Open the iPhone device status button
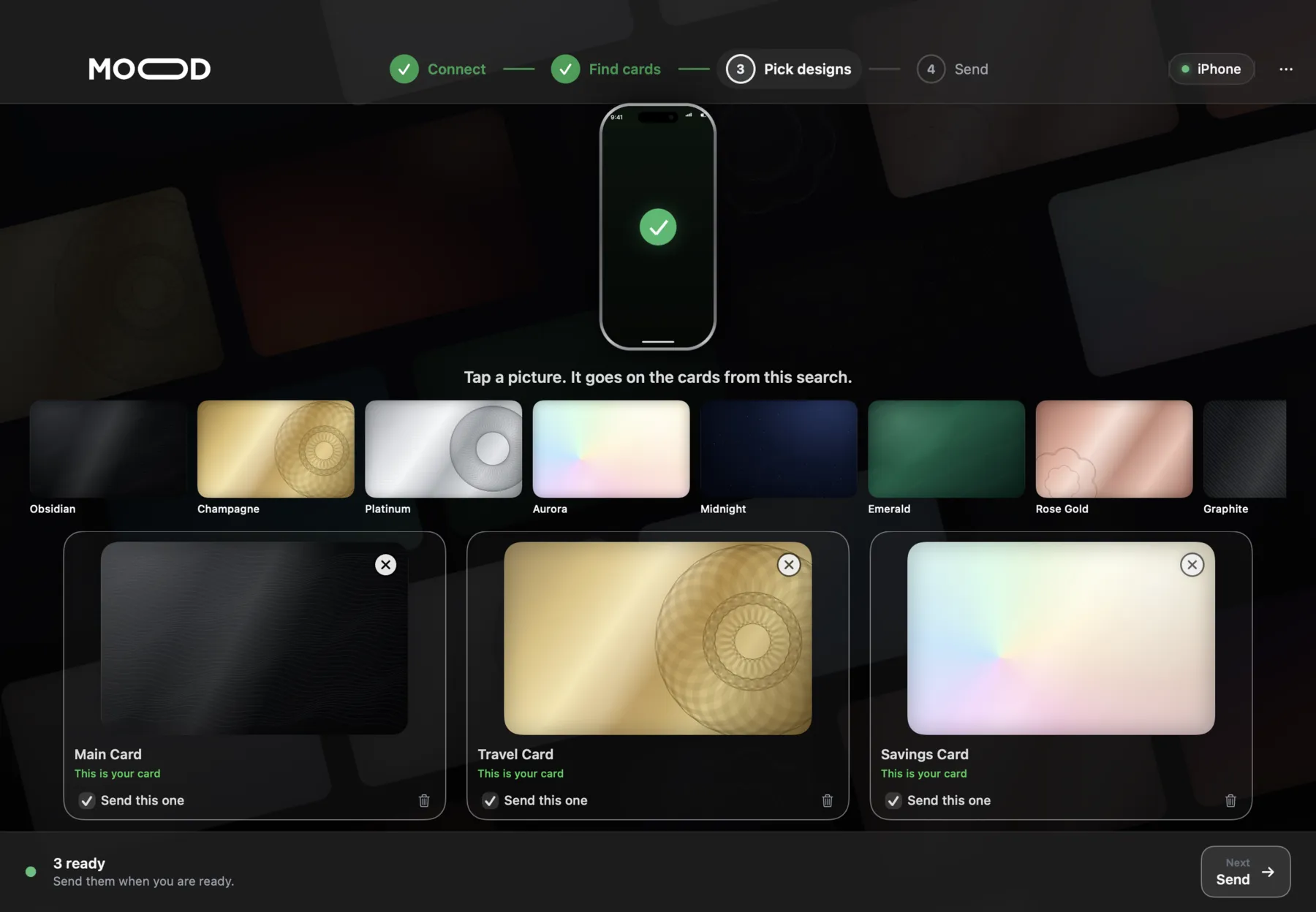The width and height of the screenshot is (1316, 912). pos(1211,69)
